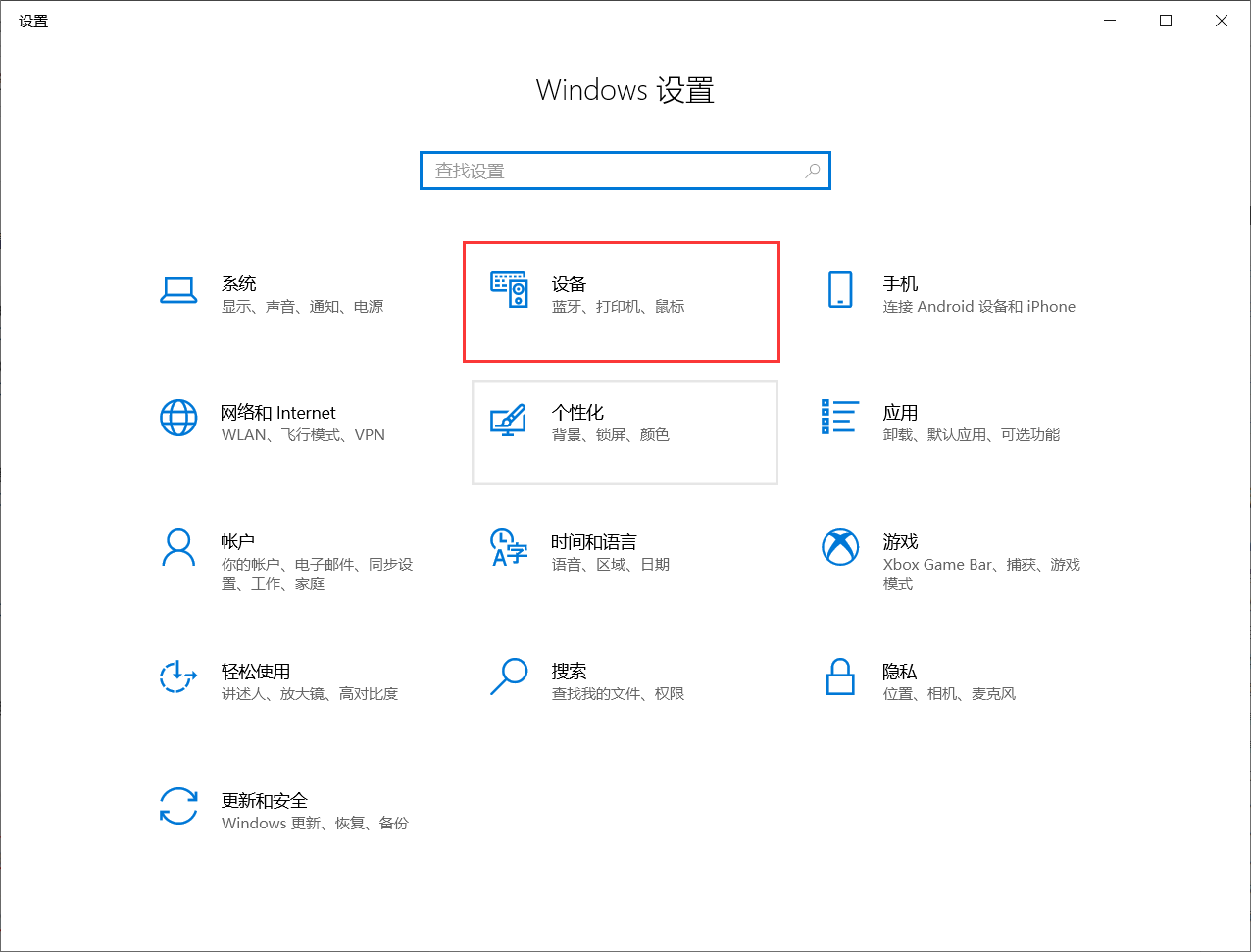Select the 轻松使用 heading
Screen dimensions: 1251x952
pos(256,672)
